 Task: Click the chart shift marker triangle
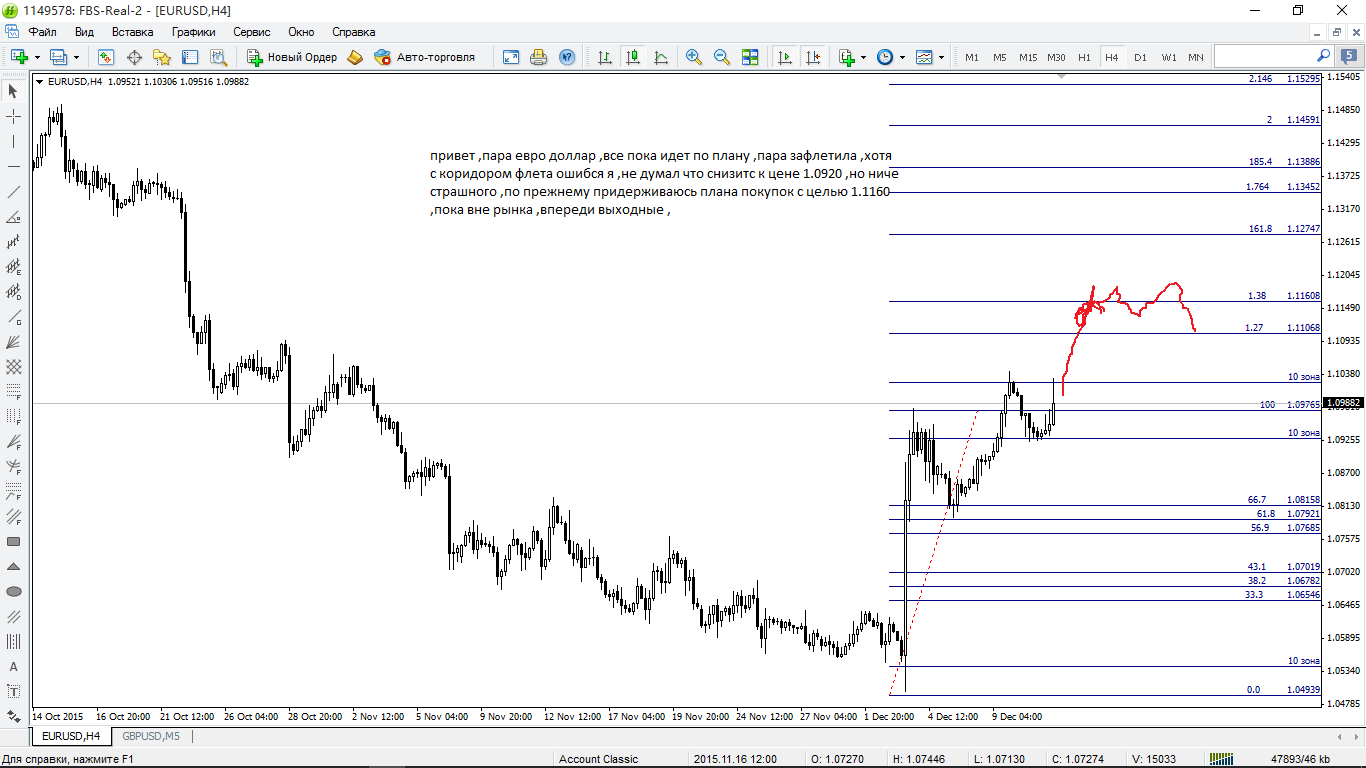click(x=1060, y=75)
